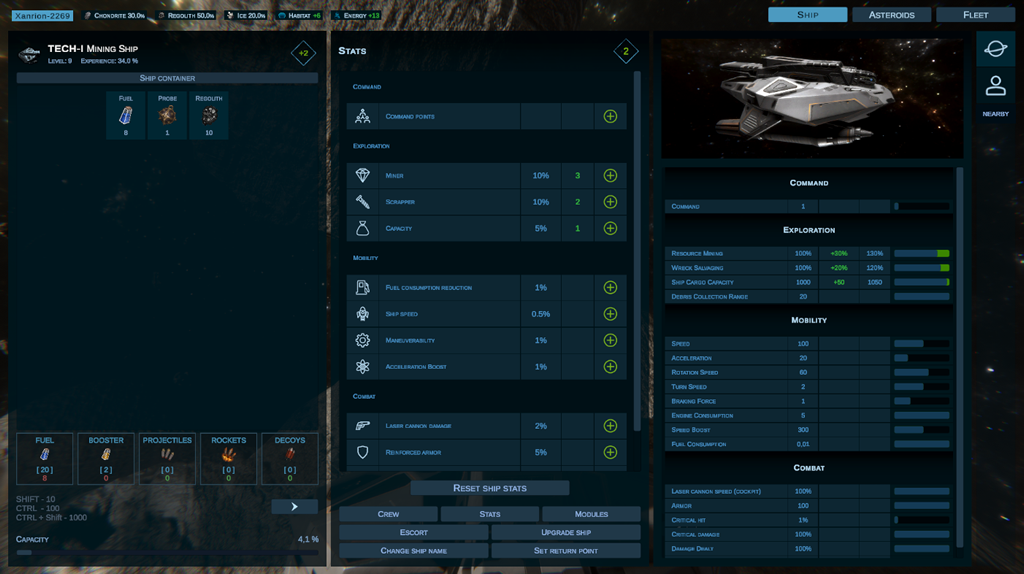Screen dimensions: 1024x574
Task: Click the Laser cannon gun icon
Action: pos(362,426)
